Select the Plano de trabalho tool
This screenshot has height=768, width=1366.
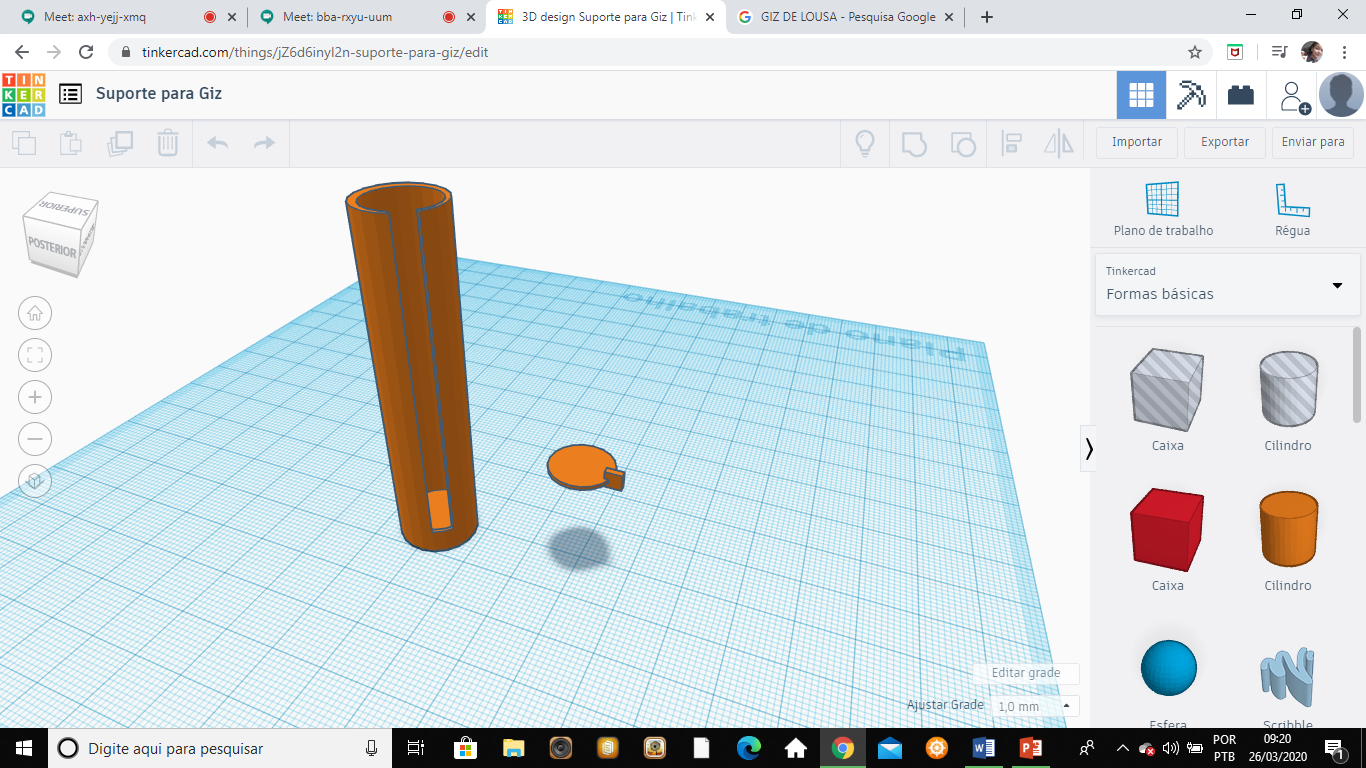pyautogui.click(x=1163, y=209)
